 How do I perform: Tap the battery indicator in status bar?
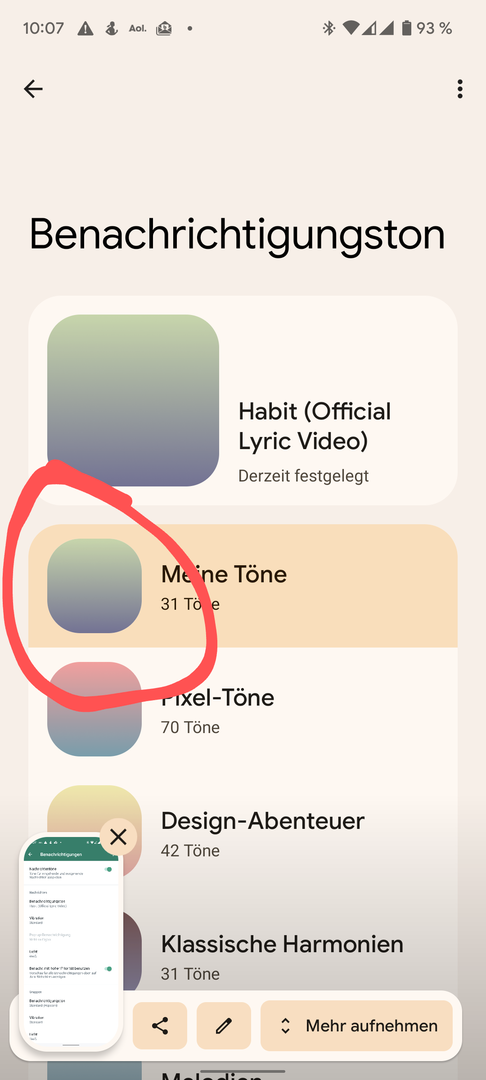(407, 28)
